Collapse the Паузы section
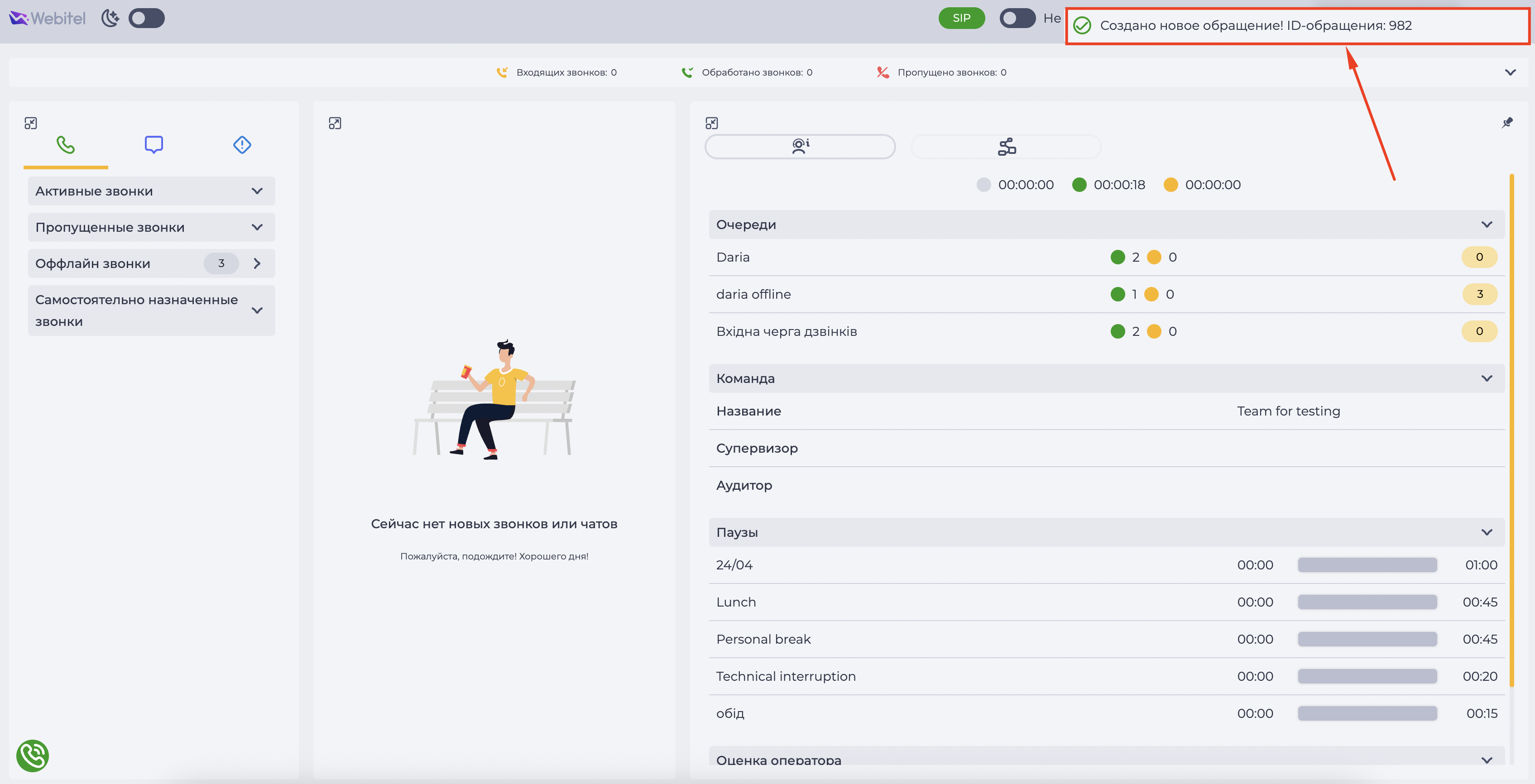The image size is (1535, 784). point(1487,532)
